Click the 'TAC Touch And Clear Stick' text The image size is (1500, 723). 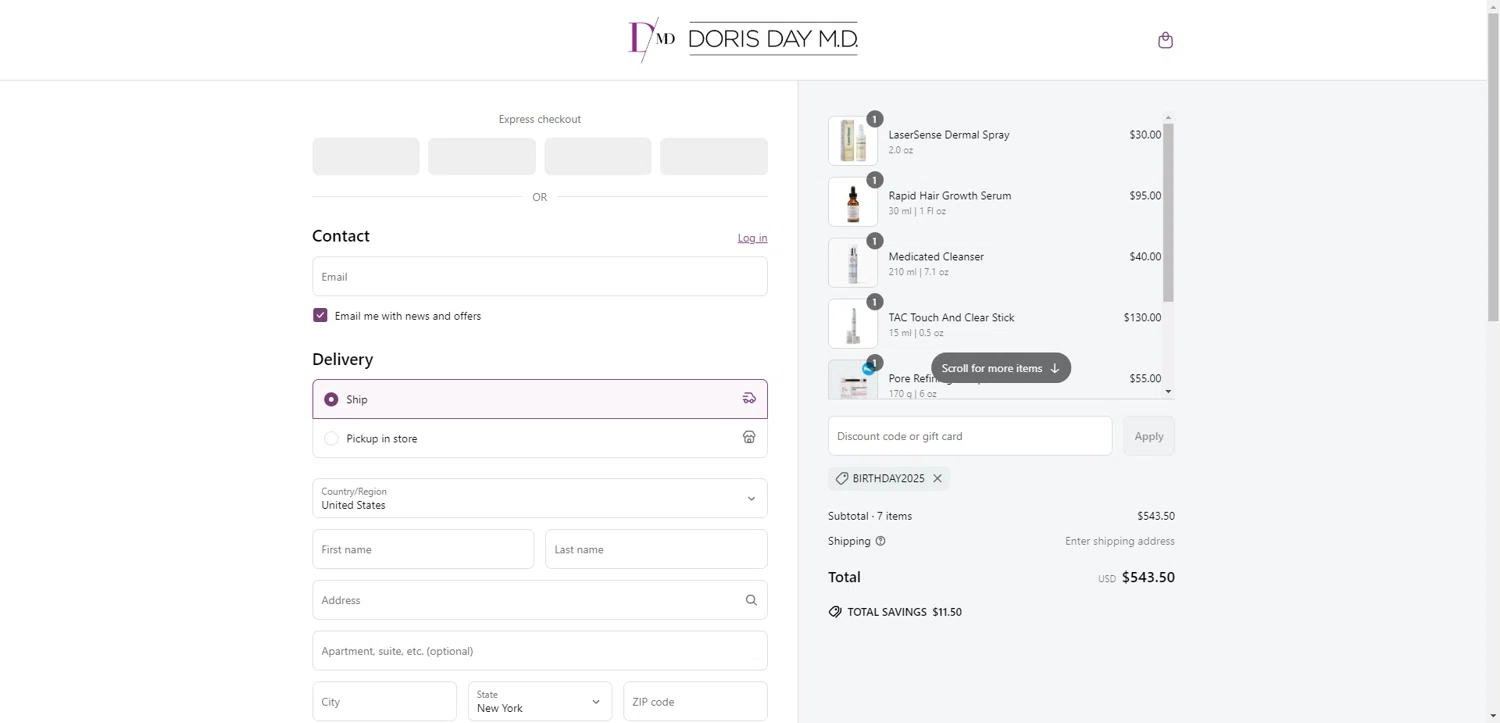point(951,318)
